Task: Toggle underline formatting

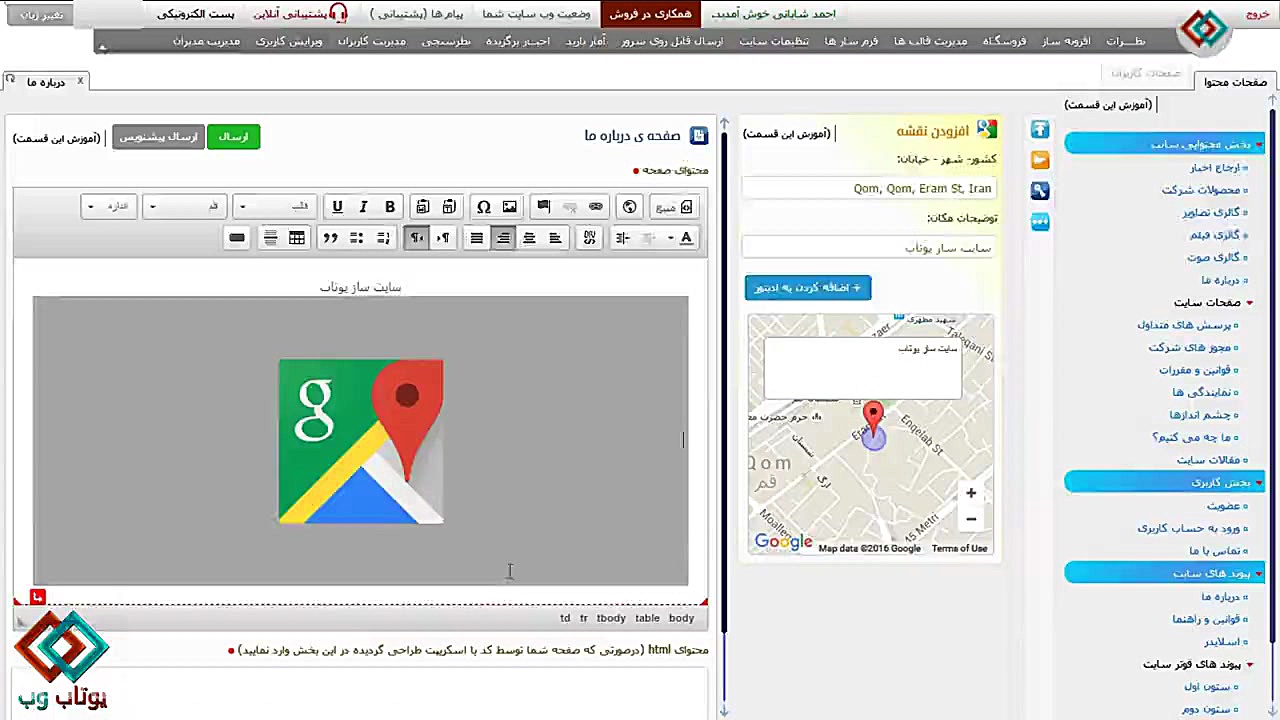Action: 337,207
